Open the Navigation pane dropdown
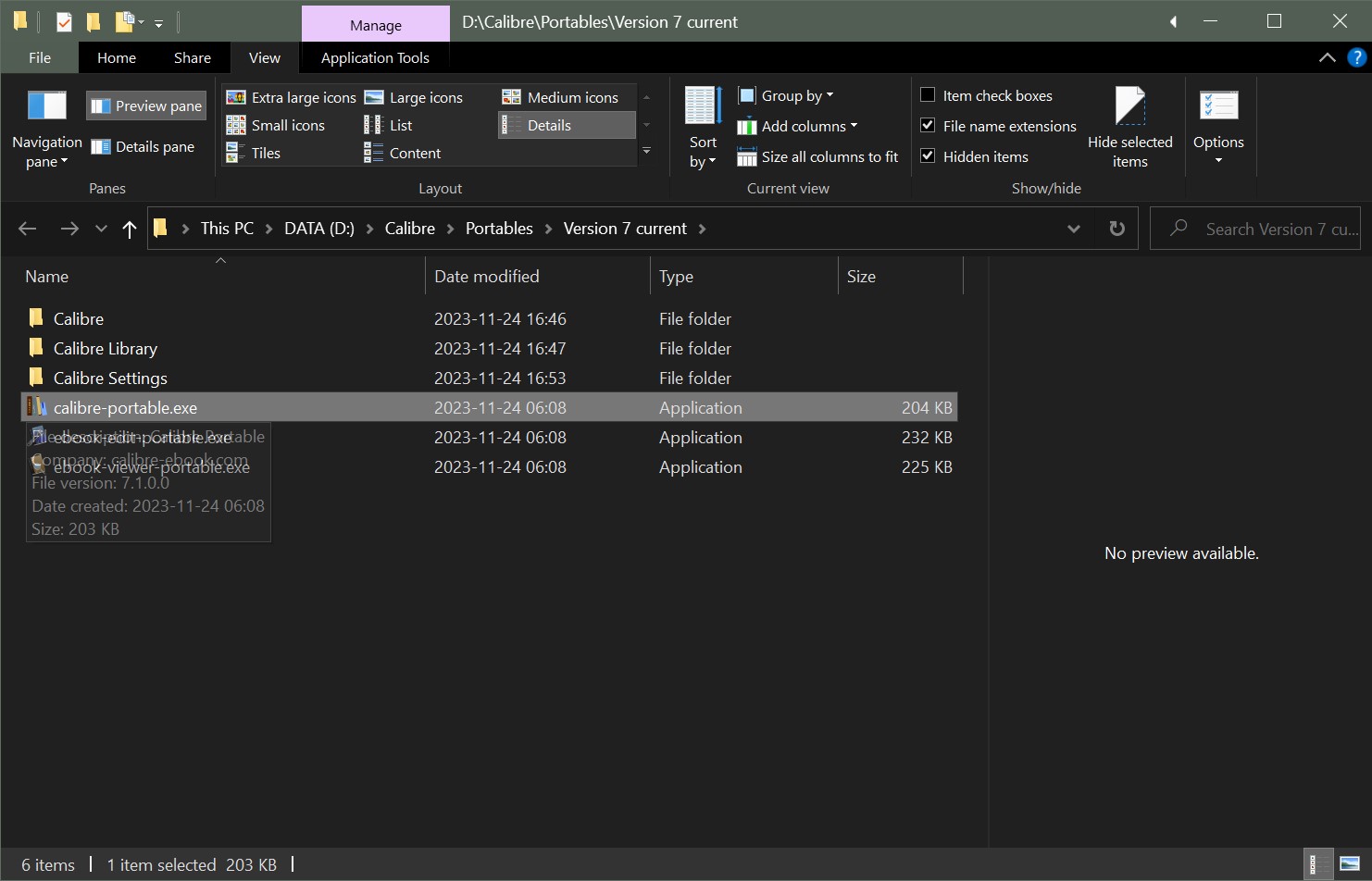 click(x=46, y=128)
